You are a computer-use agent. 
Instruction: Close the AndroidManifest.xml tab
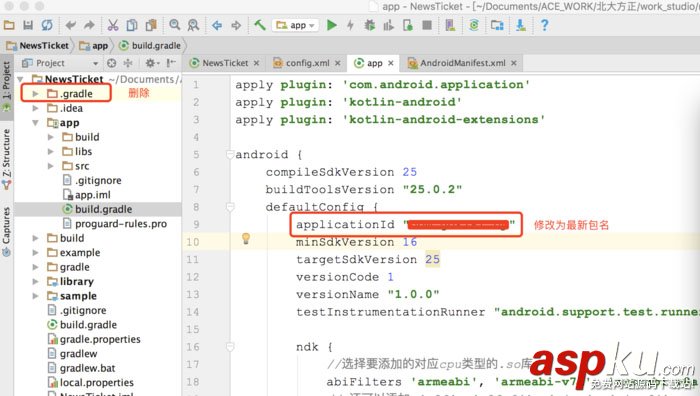point(514,63)
